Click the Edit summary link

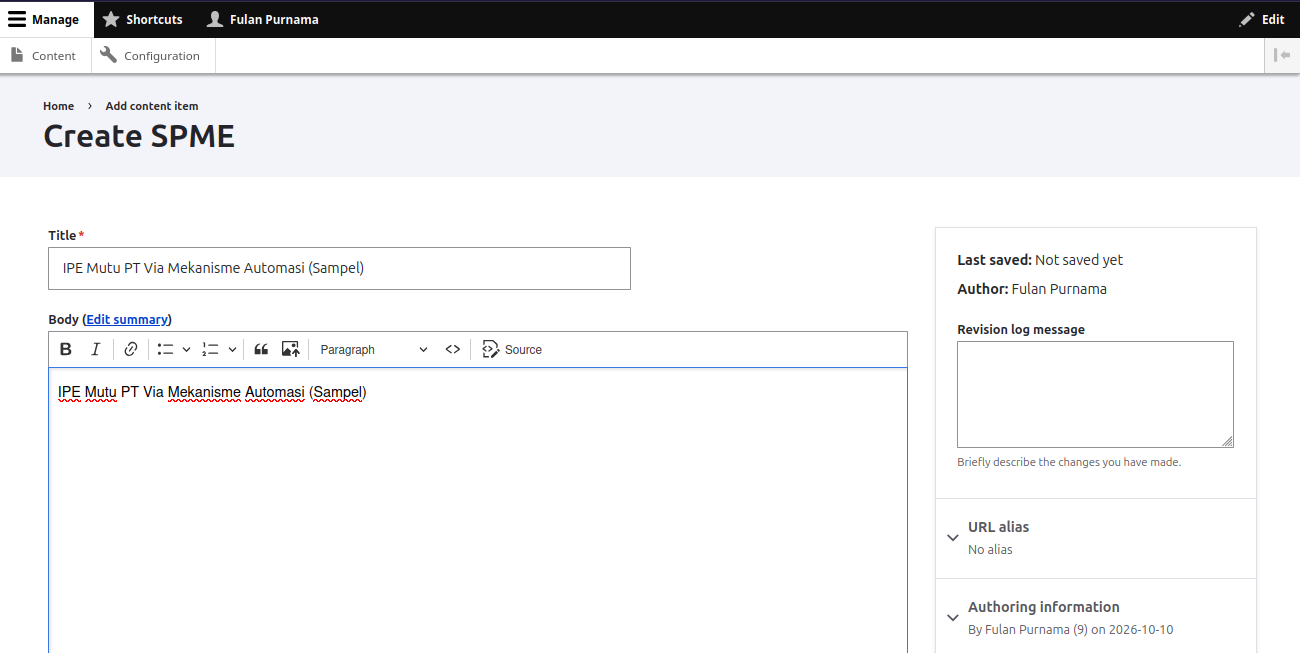pos(127,320)
